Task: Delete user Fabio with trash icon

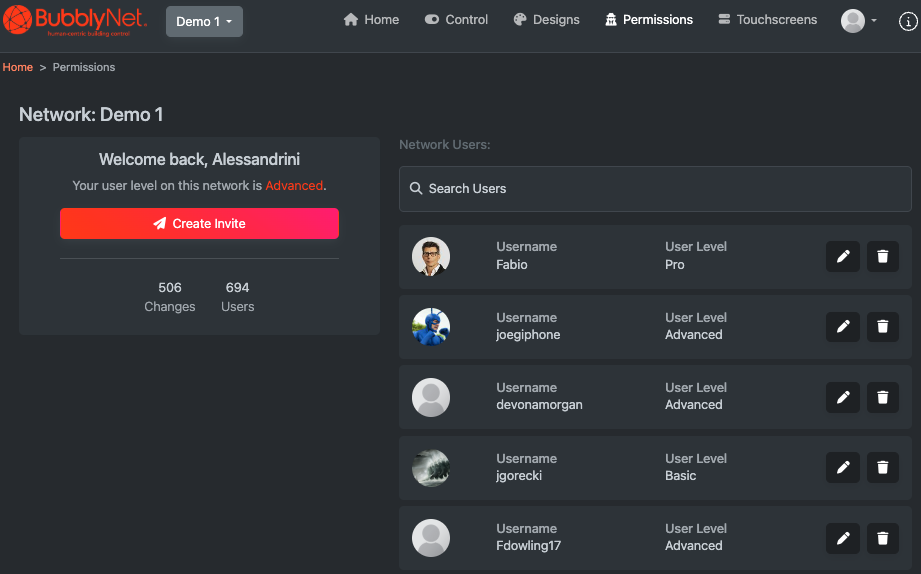Action: tap(882, 257)
